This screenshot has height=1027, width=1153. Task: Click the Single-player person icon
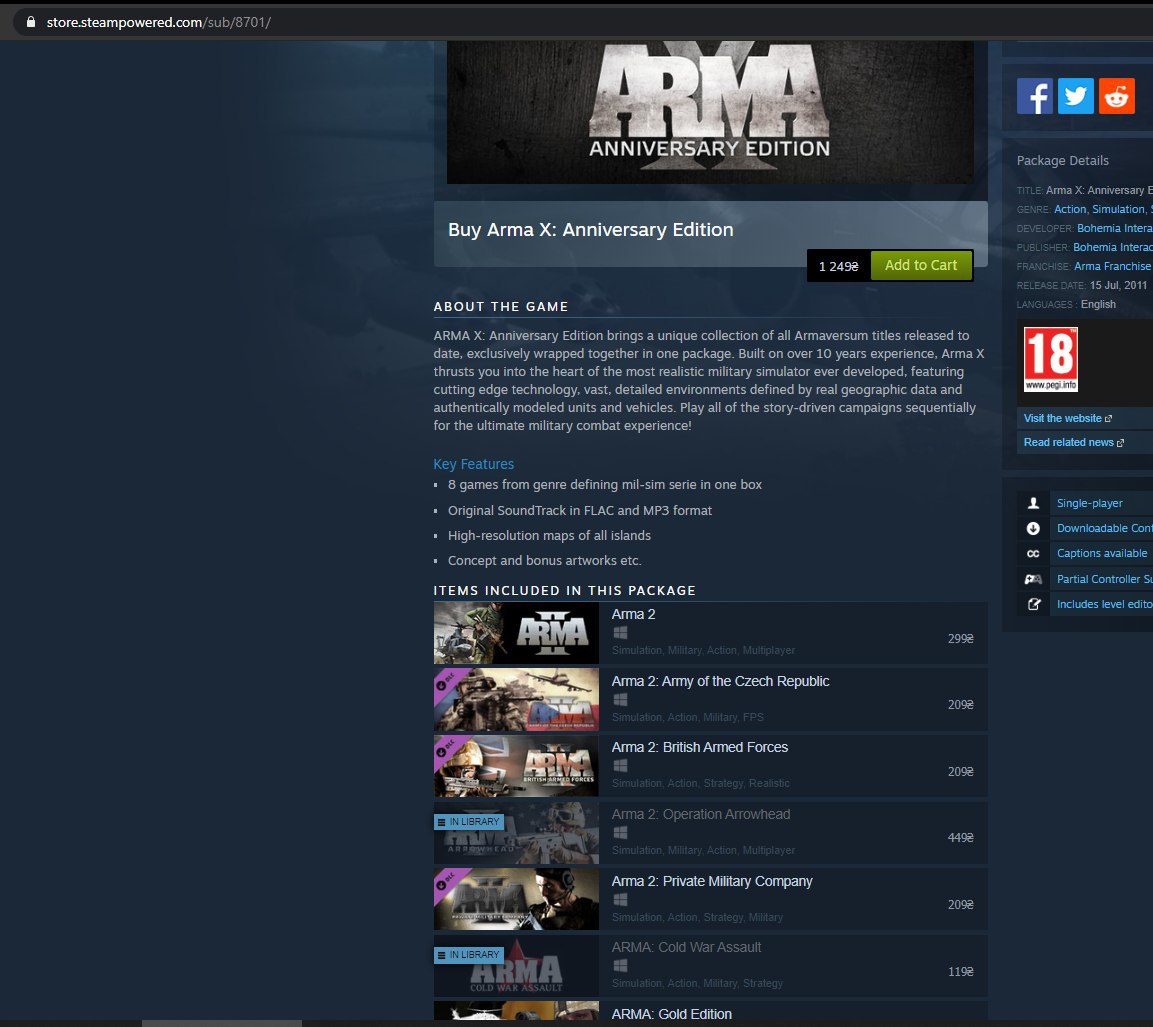pos(1033,503)
